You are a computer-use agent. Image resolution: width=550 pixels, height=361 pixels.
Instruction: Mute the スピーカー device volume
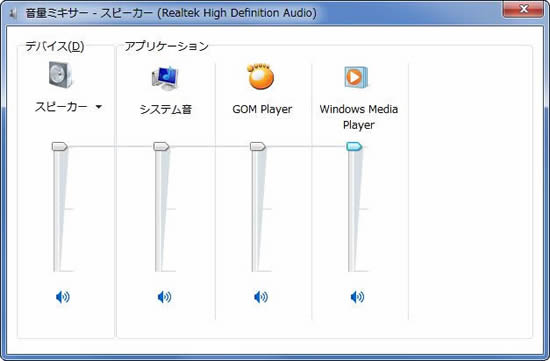63,297
